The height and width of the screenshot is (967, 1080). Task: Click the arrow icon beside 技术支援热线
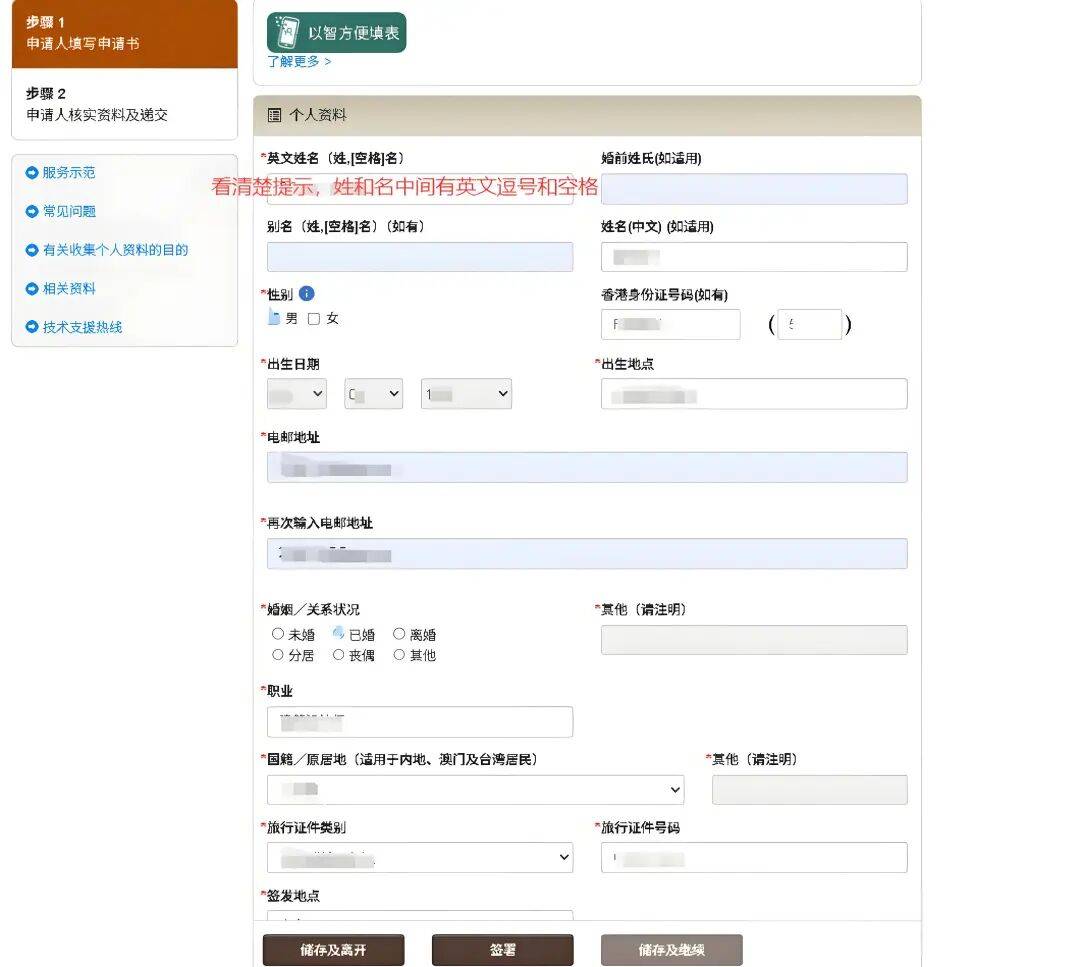click(x=32, y=328)
